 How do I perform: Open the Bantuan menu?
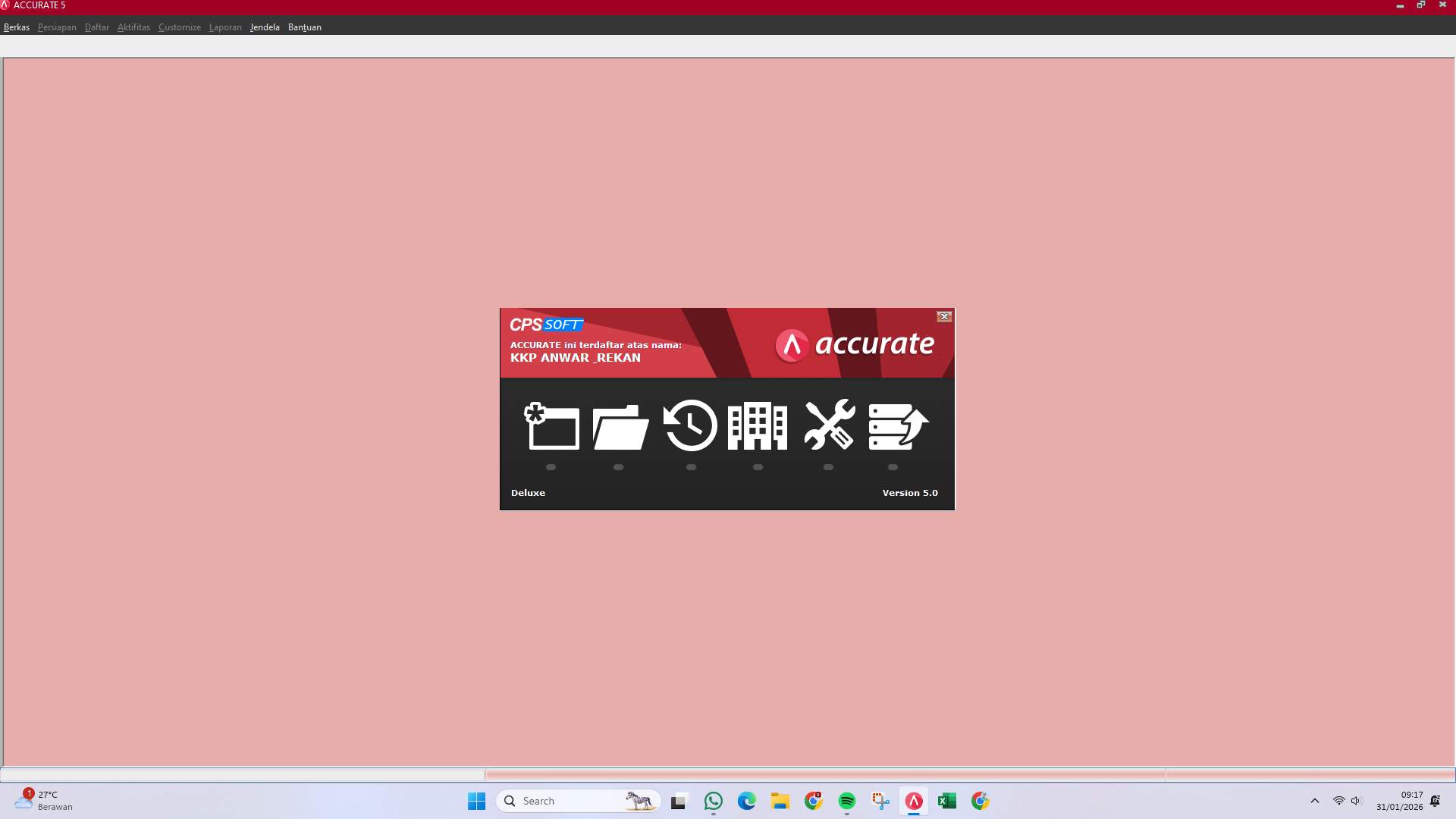pos(305,27)
